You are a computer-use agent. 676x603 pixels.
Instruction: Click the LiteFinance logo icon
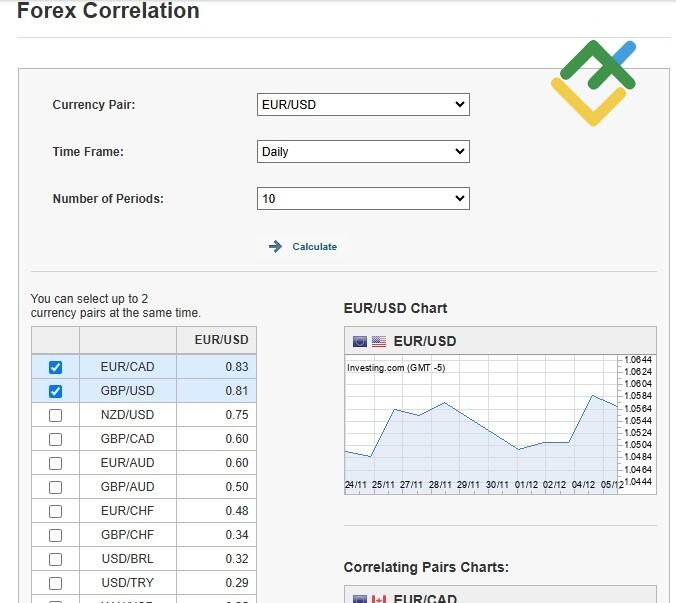(x=593, y=83)
